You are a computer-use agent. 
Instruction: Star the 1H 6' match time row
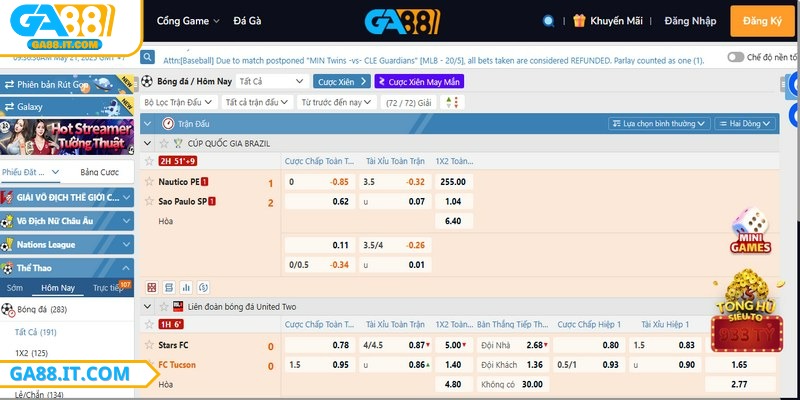pos(149,324)
